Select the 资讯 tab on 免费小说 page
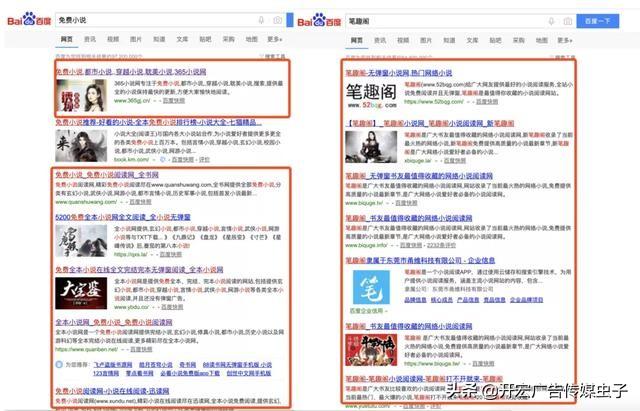This screenshot has width=640, height=411. 90,39
